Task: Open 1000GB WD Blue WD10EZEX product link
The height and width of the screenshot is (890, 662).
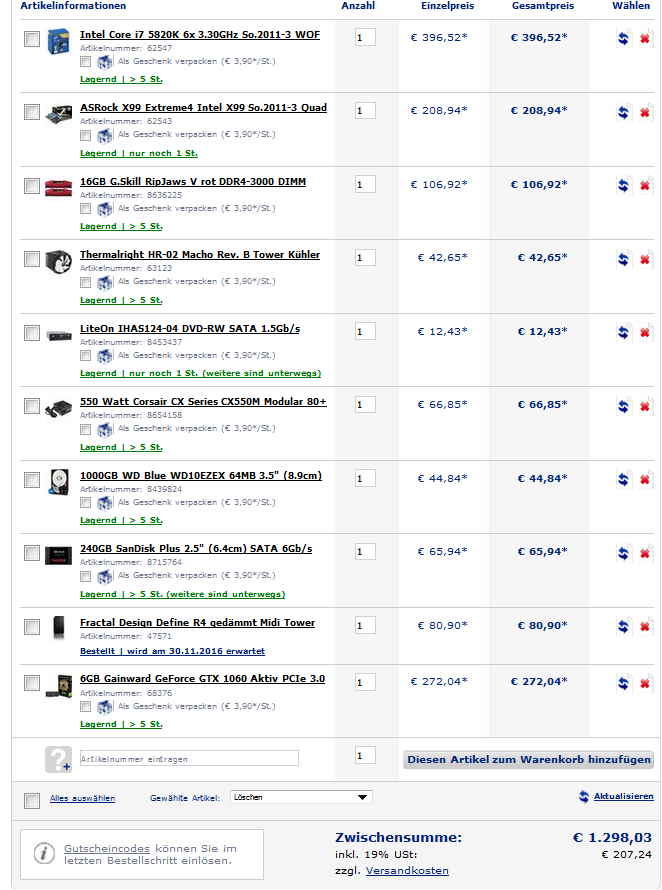Action: click(x=201, y=476)
